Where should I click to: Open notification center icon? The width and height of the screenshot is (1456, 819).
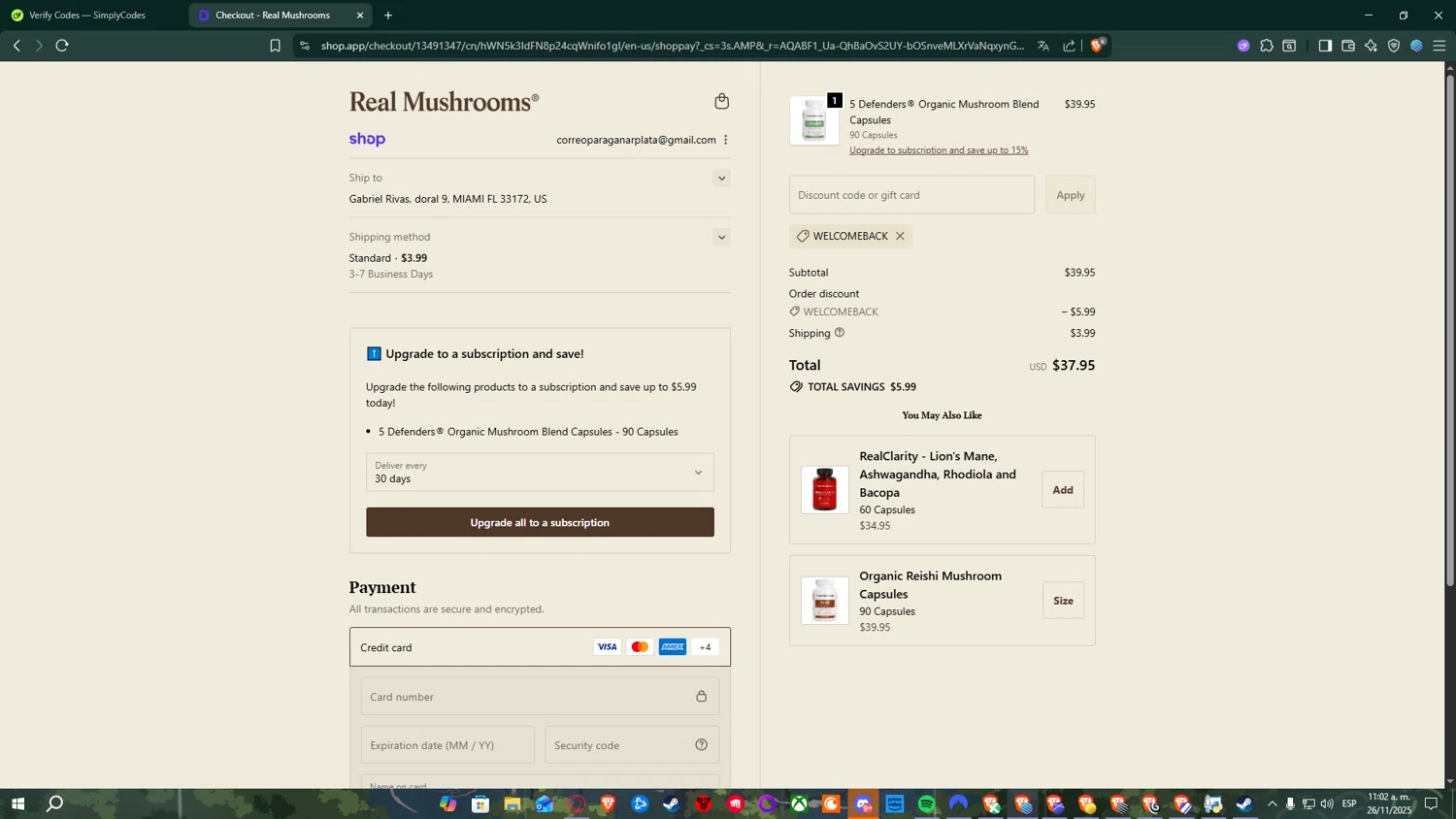[x=1432, y=803]
